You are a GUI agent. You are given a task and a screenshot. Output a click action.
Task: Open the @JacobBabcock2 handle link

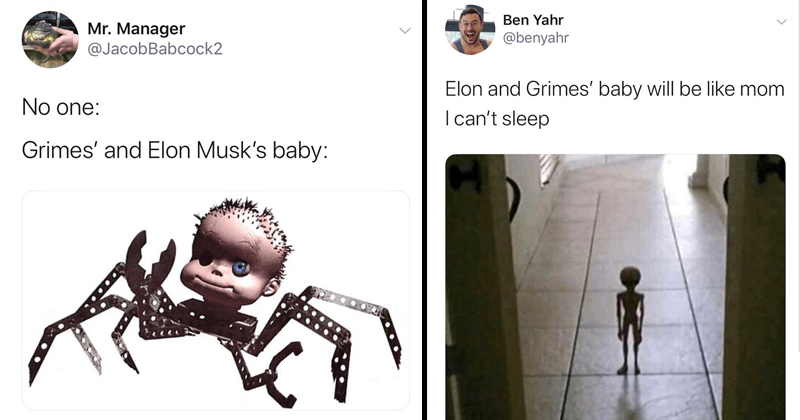[x=155, y=49]
